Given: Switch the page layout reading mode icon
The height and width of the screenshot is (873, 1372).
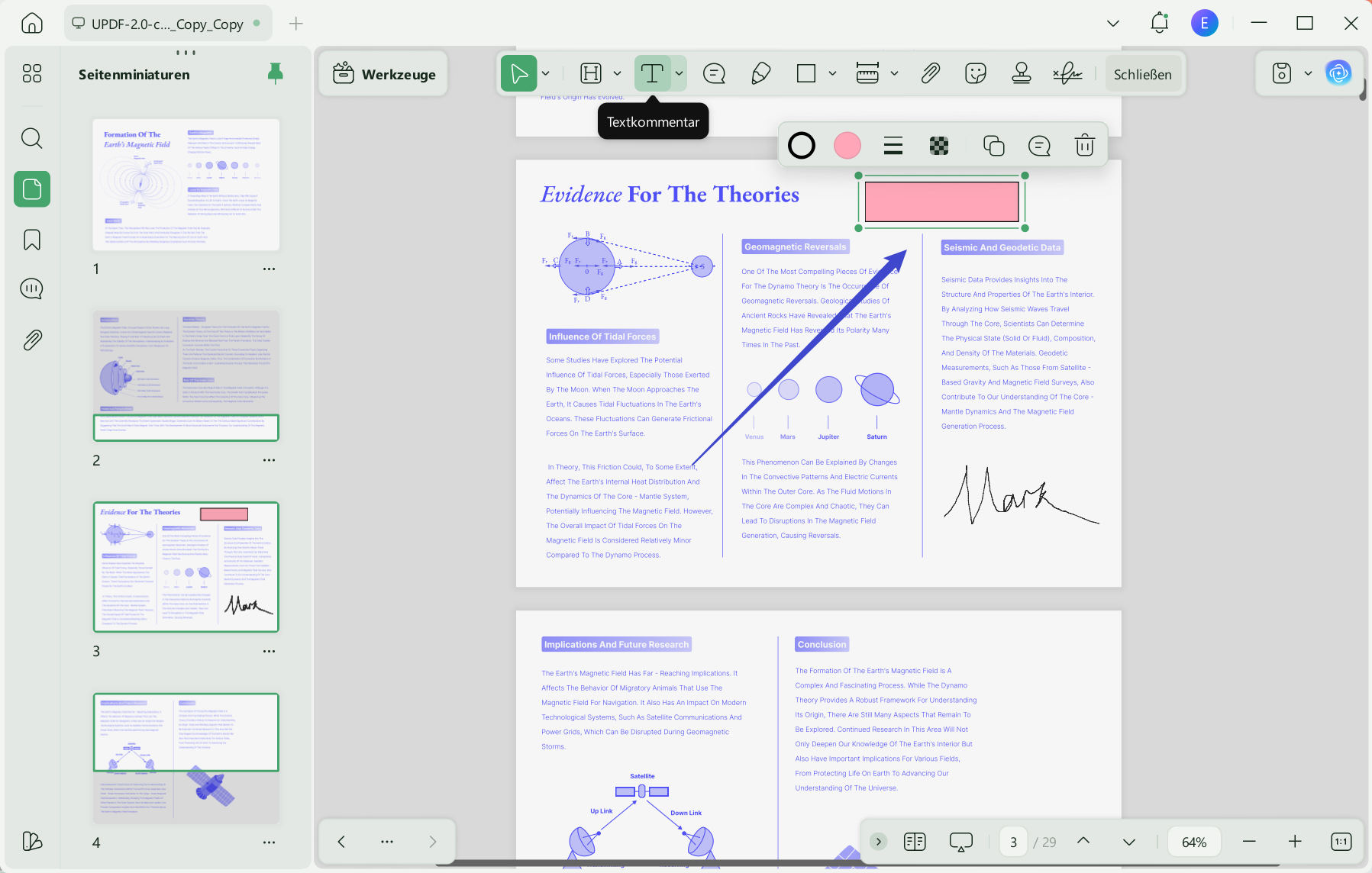Looking at the screenshot, I should pos(915,841).
